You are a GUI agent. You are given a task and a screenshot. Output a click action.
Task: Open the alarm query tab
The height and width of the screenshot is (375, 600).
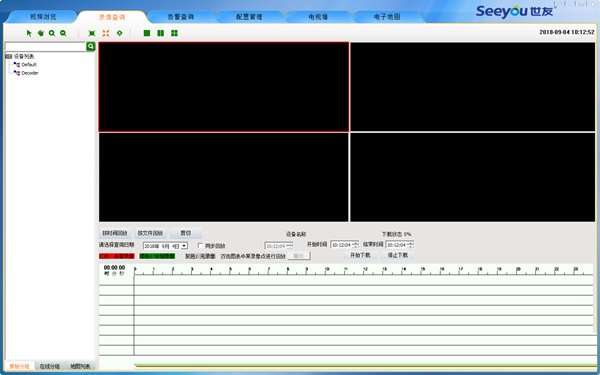(181, 17)
